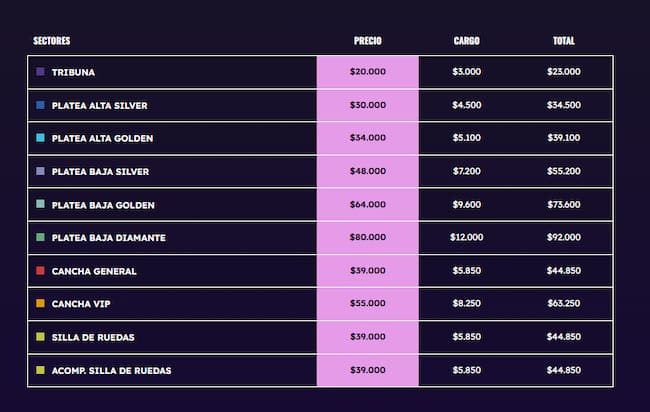Click the Cargo column header
Screen dimensions: 650x412
point(466,41)
